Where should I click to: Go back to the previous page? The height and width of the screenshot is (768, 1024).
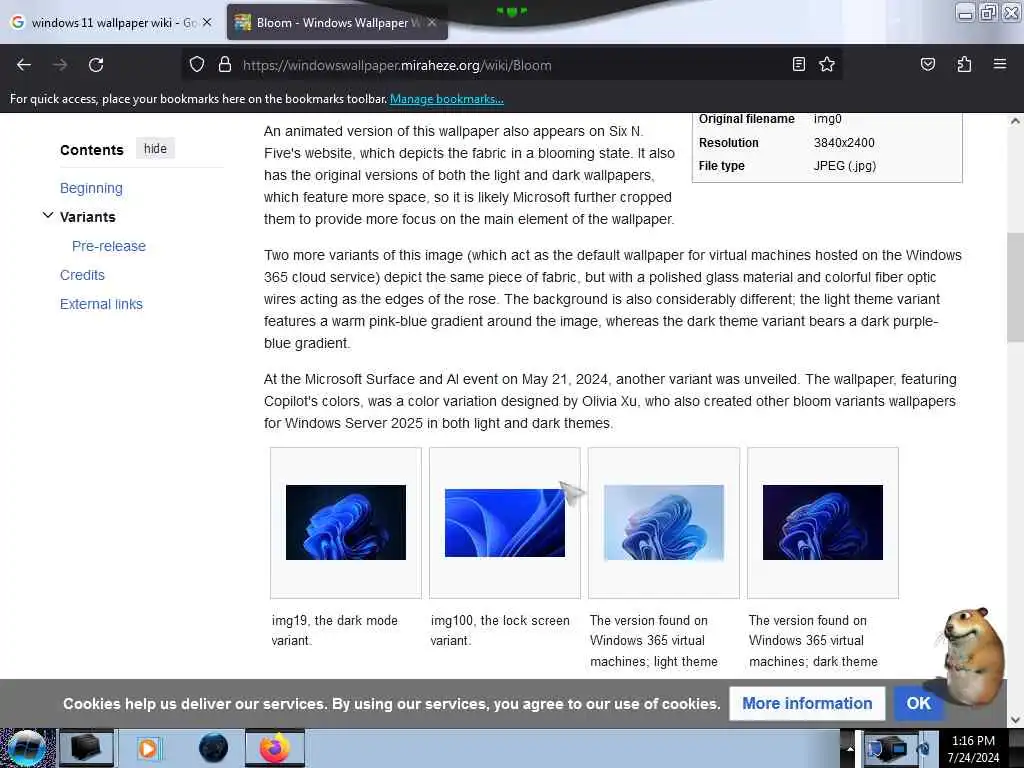click(24, 65)
